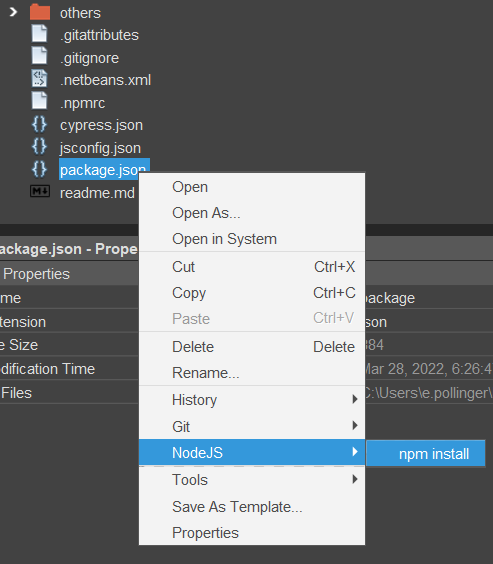Click the cypress.json braces icon
The height and width of the screenshot is (564, 493).
click(x=39, y=124)
